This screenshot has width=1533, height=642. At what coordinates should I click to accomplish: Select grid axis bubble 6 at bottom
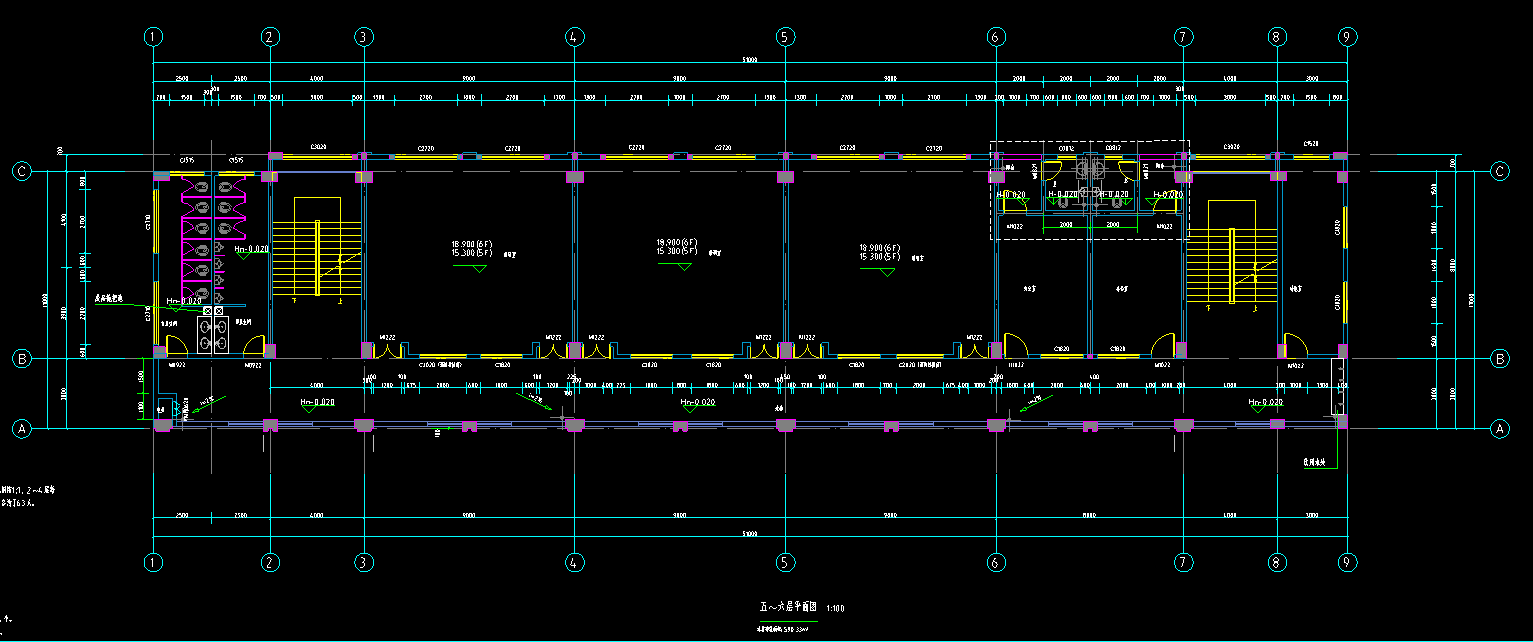(x=995, y=563)
